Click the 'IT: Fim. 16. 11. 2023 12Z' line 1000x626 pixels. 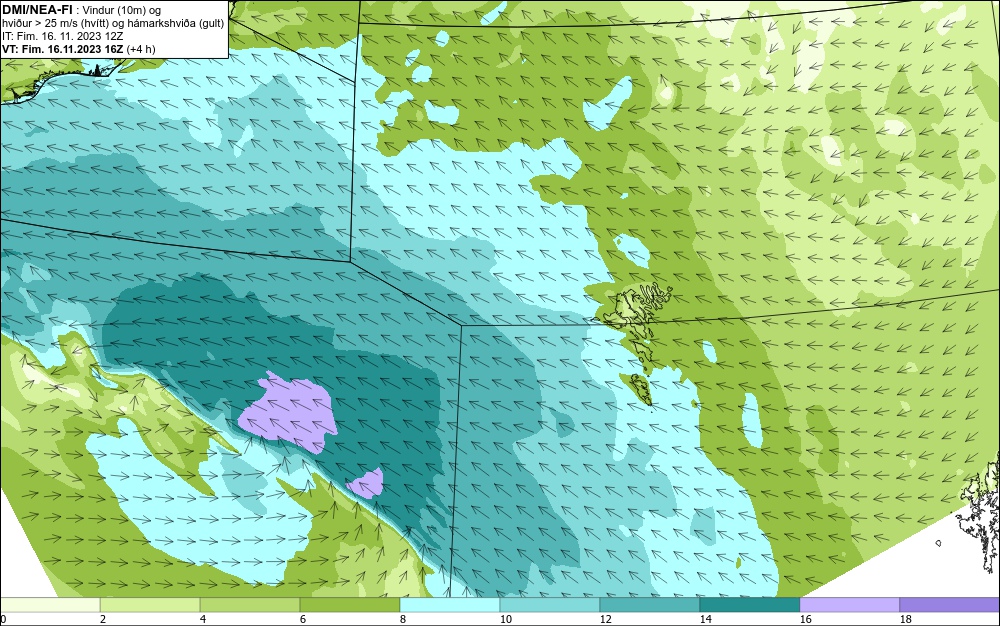(62, 36)
